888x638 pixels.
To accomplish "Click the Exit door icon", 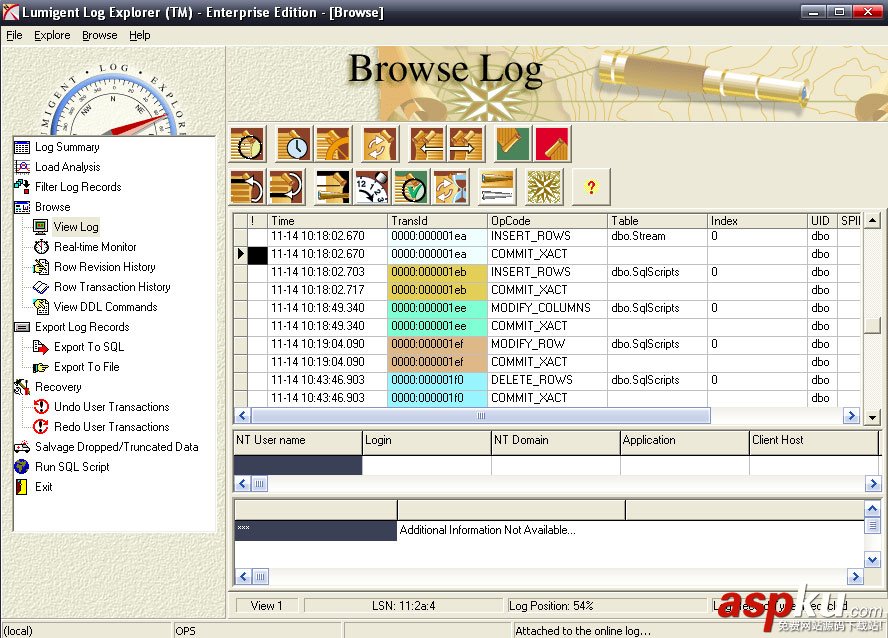I will click(x=22, y=487).
